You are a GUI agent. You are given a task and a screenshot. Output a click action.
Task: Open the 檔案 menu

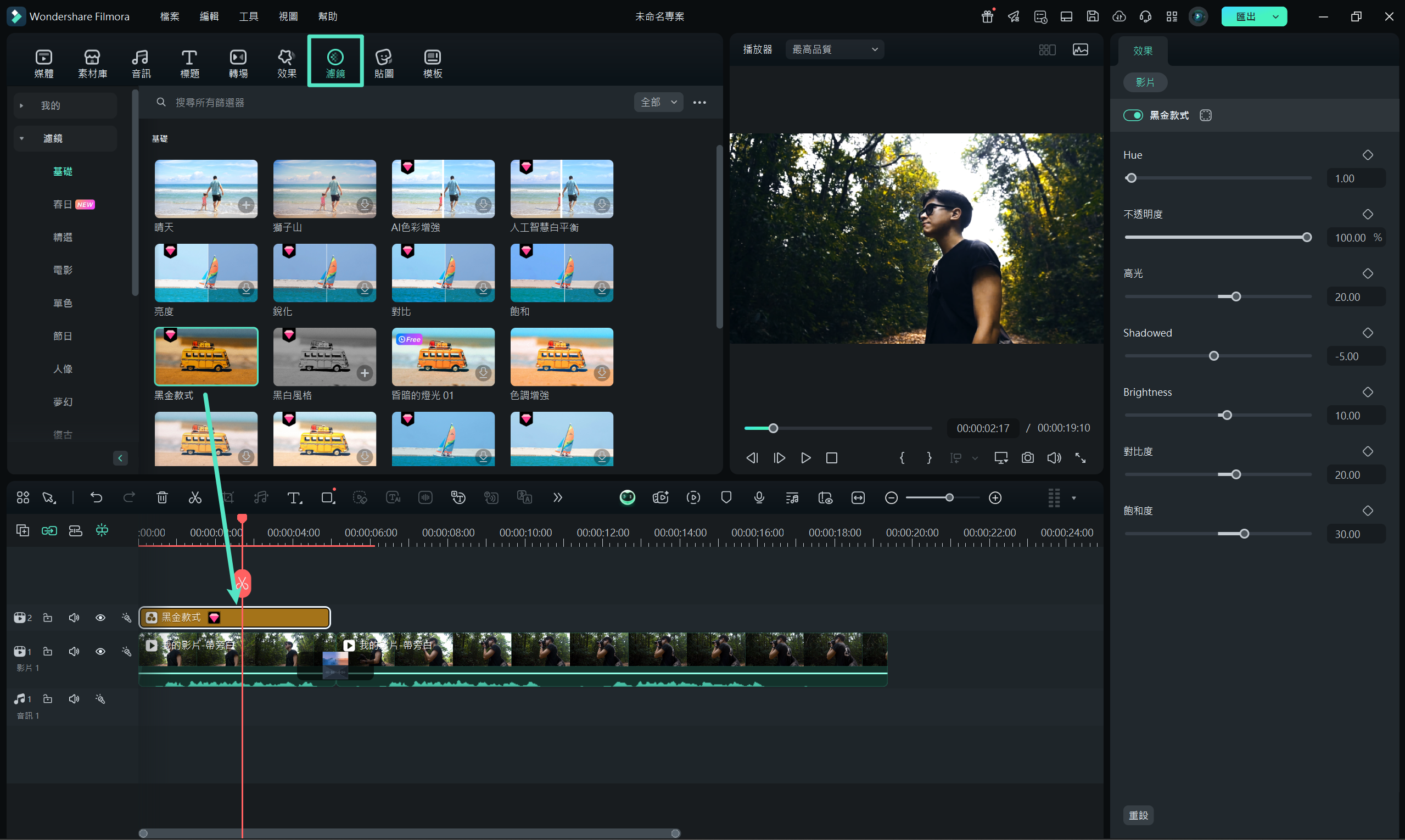[x=169, y=16]
